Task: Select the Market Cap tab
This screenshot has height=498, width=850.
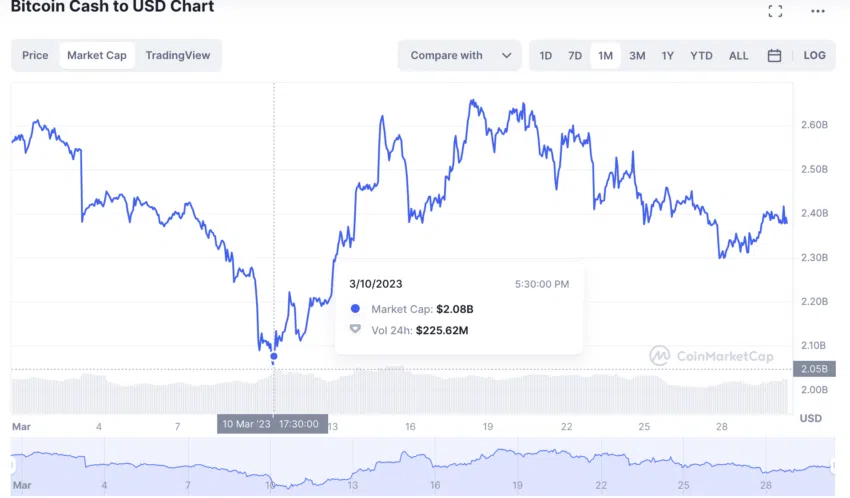Action: [97, 56]
